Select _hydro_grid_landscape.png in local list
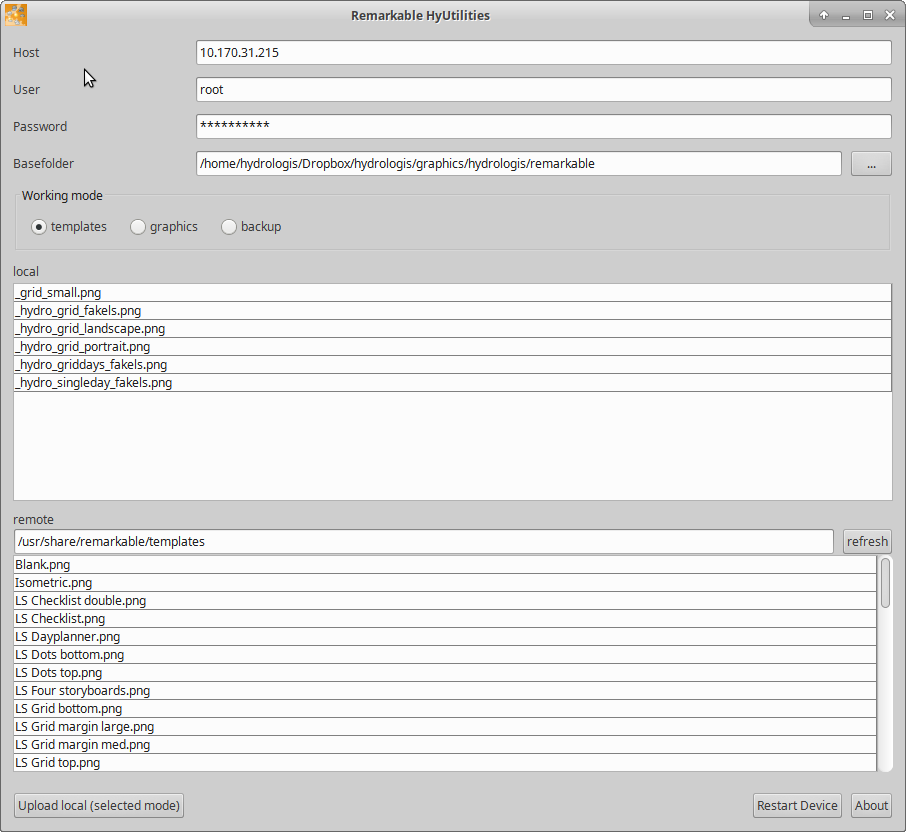The height and width of the screenshot is (832, 906). [x=452, y=329]
